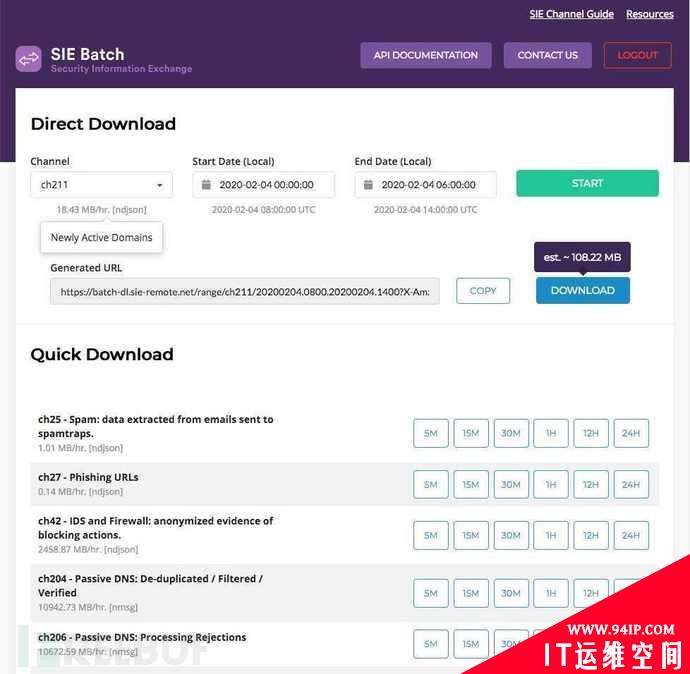The width and height of the screenshot is (690, 674).
Task: Select the Generated URL text field
Action: pyautogui.click(x=245, y=291)
